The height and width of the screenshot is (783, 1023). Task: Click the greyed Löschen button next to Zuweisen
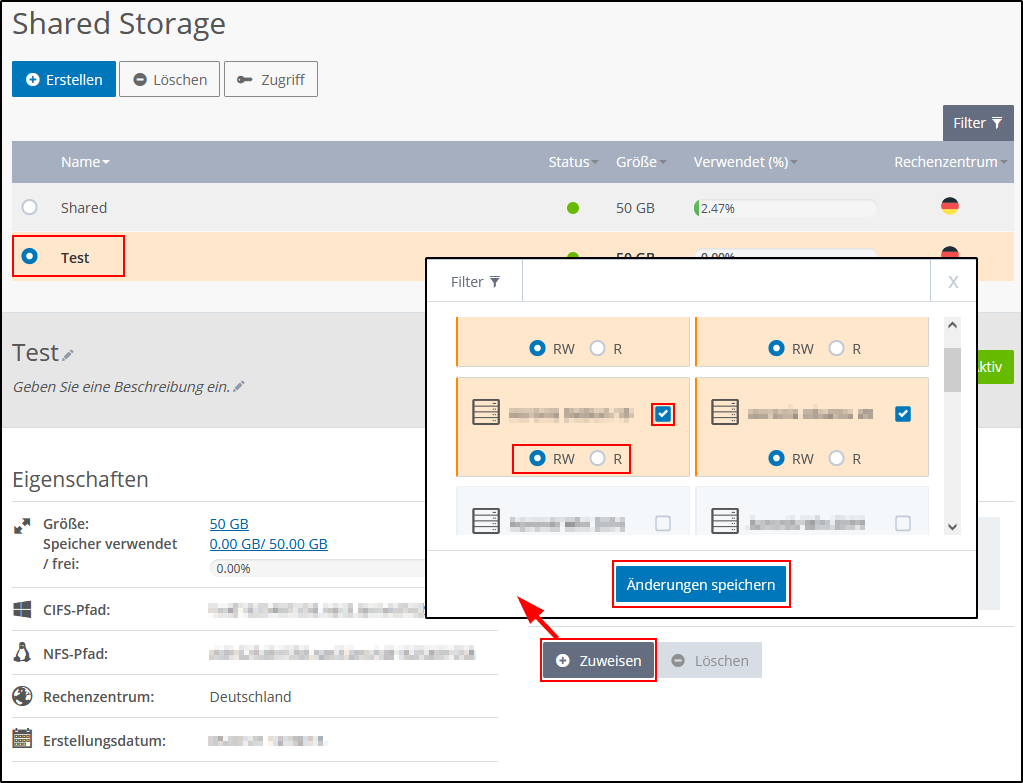tap(709, 660)
